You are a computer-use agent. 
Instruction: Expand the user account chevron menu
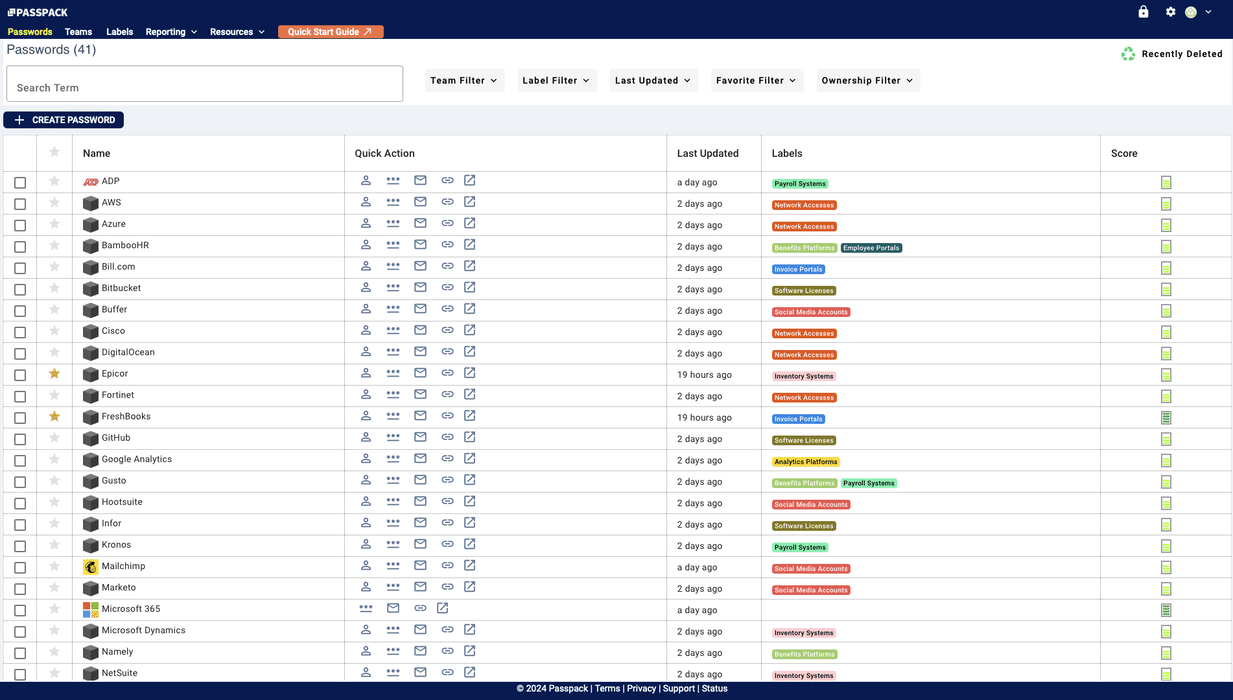(x=1208, y=11)
